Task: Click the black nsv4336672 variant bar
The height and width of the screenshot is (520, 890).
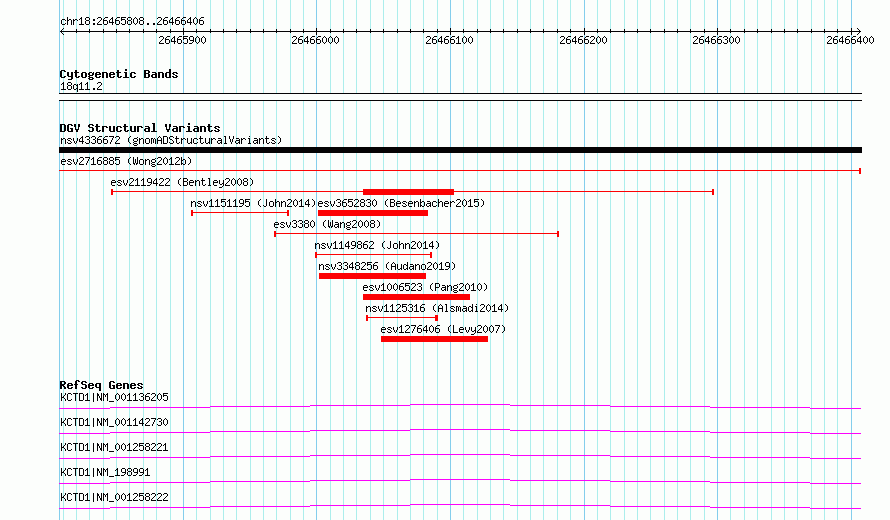Action: point(460,150)
